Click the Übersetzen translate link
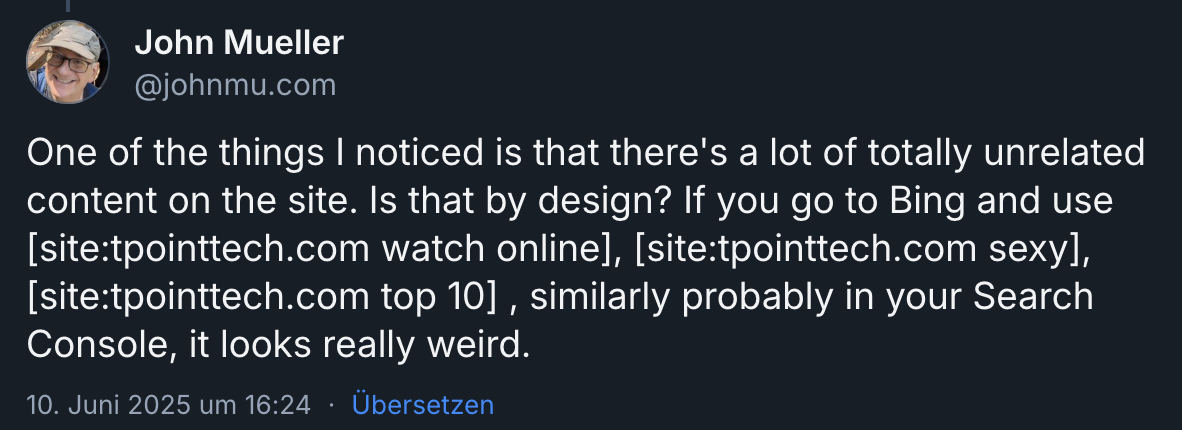Viewport: 1182px width, 430px height. pos(423,405)
